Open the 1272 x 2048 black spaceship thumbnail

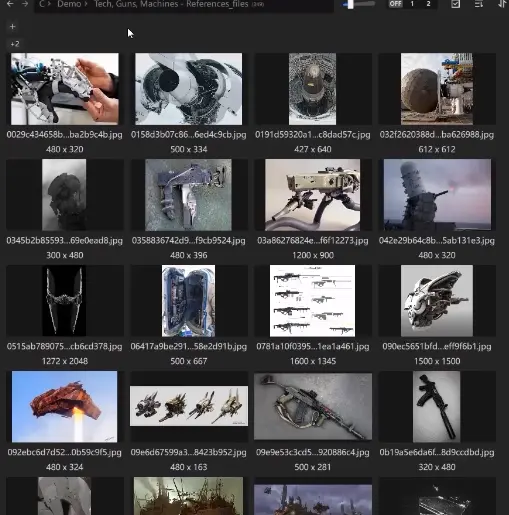tap(64, 300)
